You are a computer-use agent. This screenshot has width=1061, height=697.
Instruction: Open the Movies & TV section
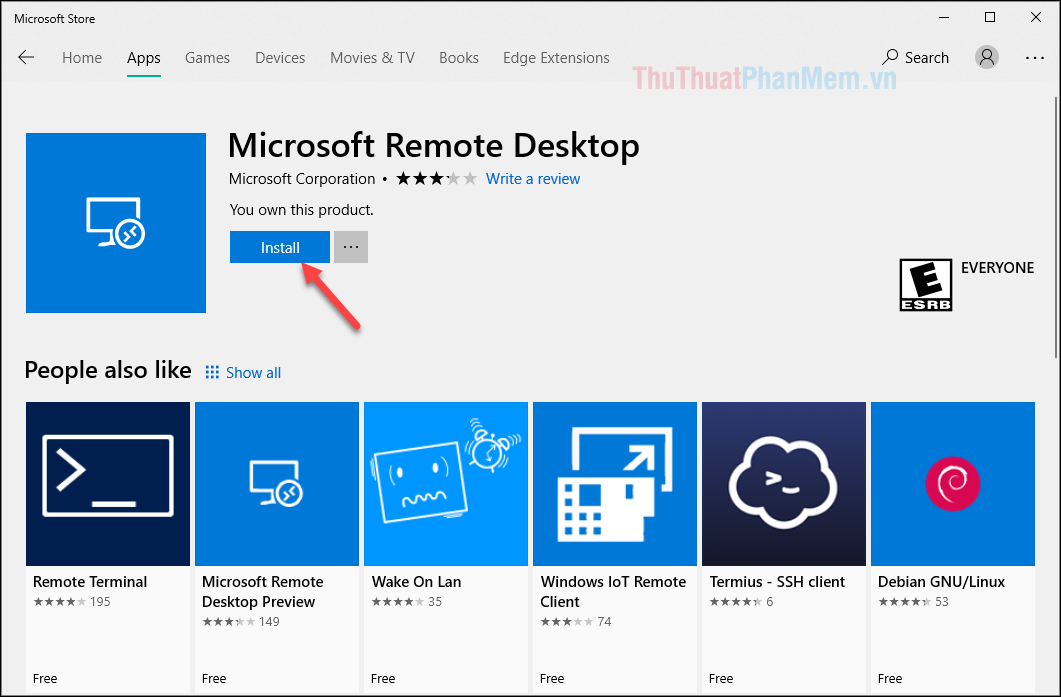point(372,57)
